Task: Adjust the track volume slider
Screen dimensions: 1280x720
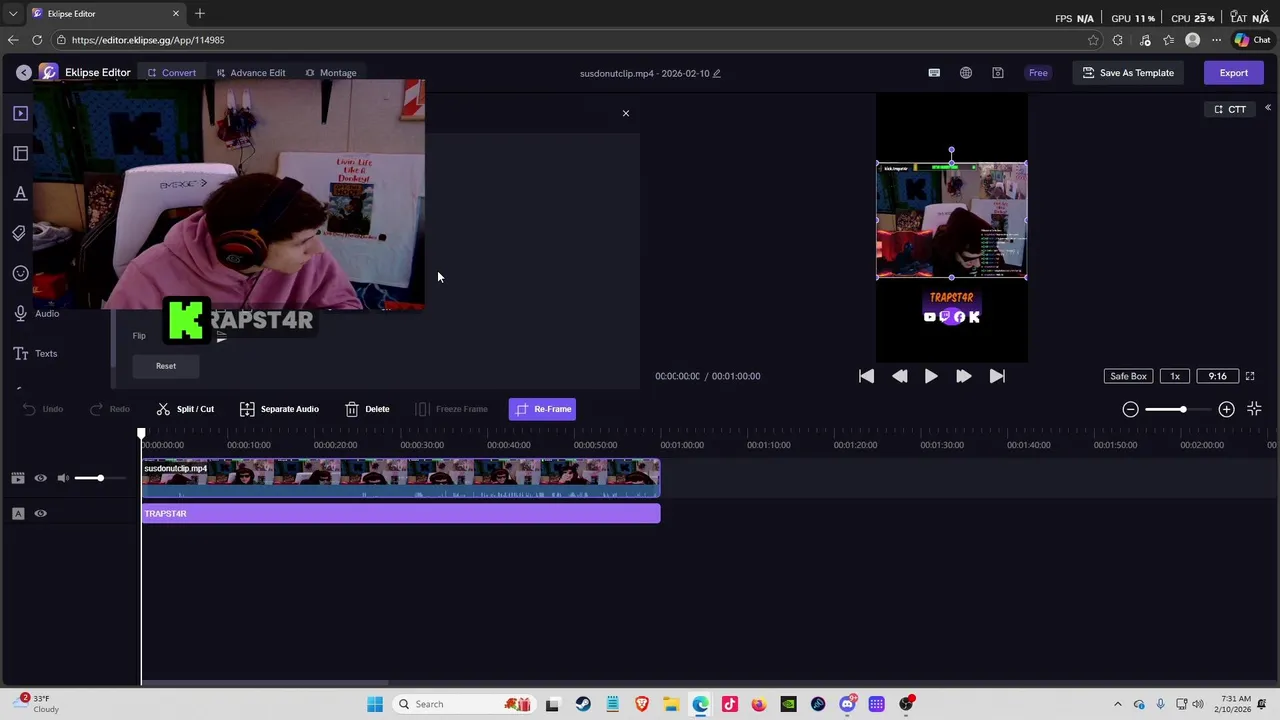Action: pyautogui.click(x=100, y=478)
